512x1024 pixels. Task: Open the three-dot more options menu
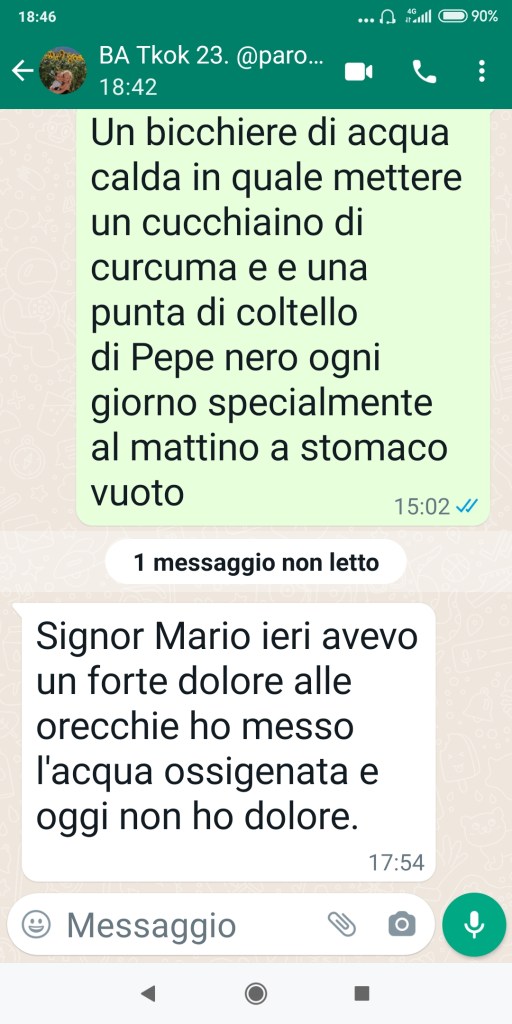(482, 71)
